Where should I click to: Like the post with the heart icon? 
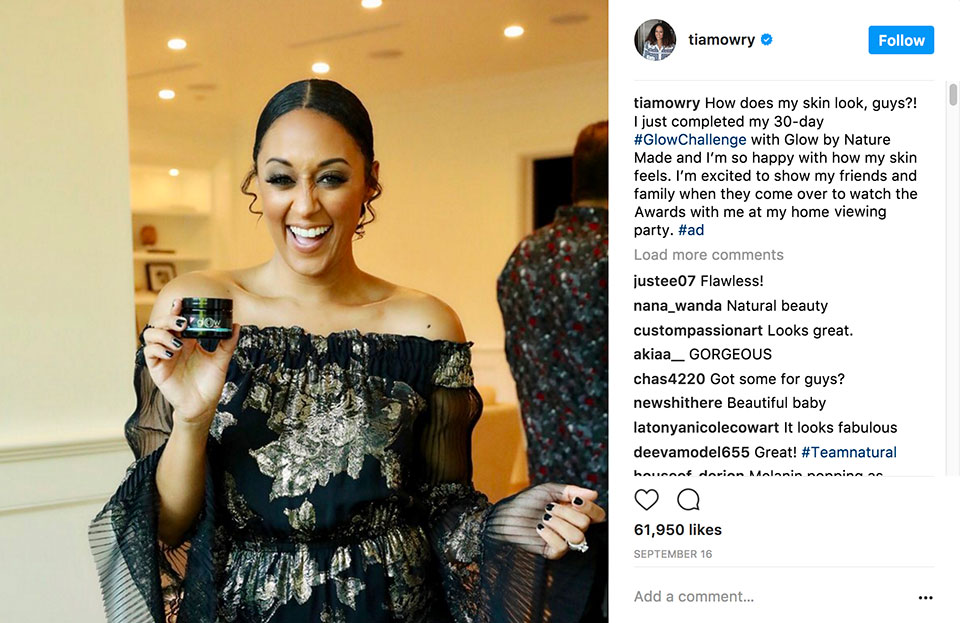coord(647,499)
